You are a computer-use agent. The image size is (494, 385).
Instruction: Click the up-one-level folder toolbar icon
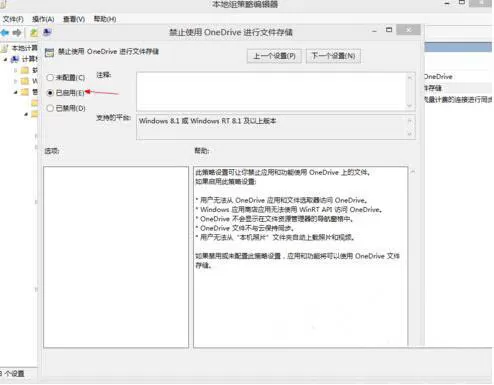34,33
